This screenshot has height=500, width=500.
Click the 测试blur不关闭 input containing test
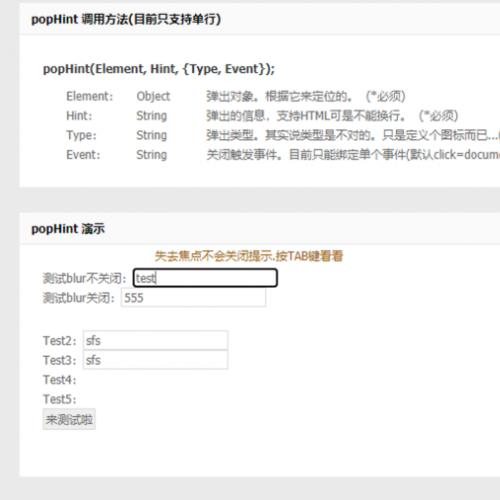205,278
